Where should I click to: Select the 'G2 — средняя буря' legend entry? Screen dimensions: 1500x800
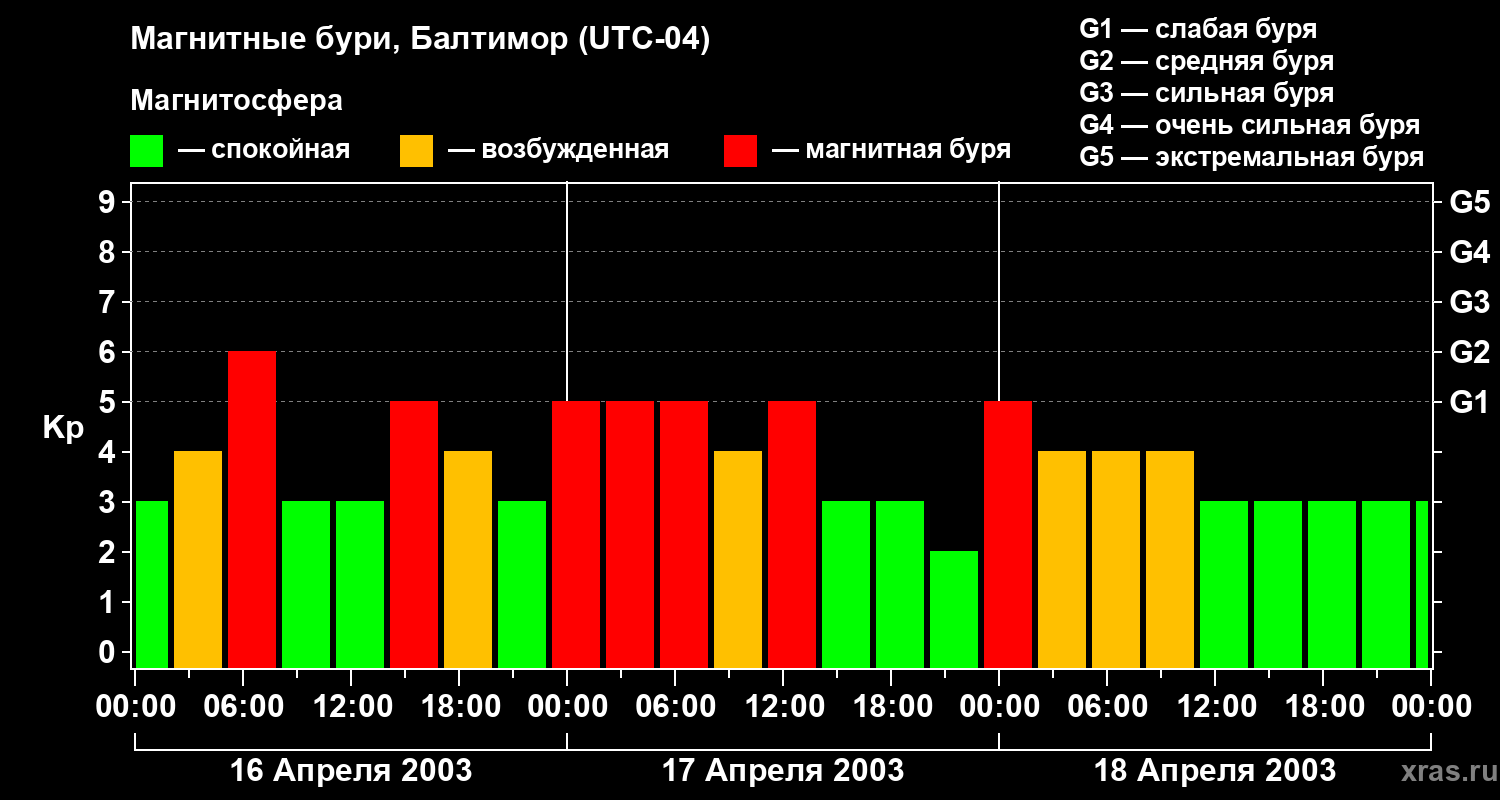tap(1206, 61)
